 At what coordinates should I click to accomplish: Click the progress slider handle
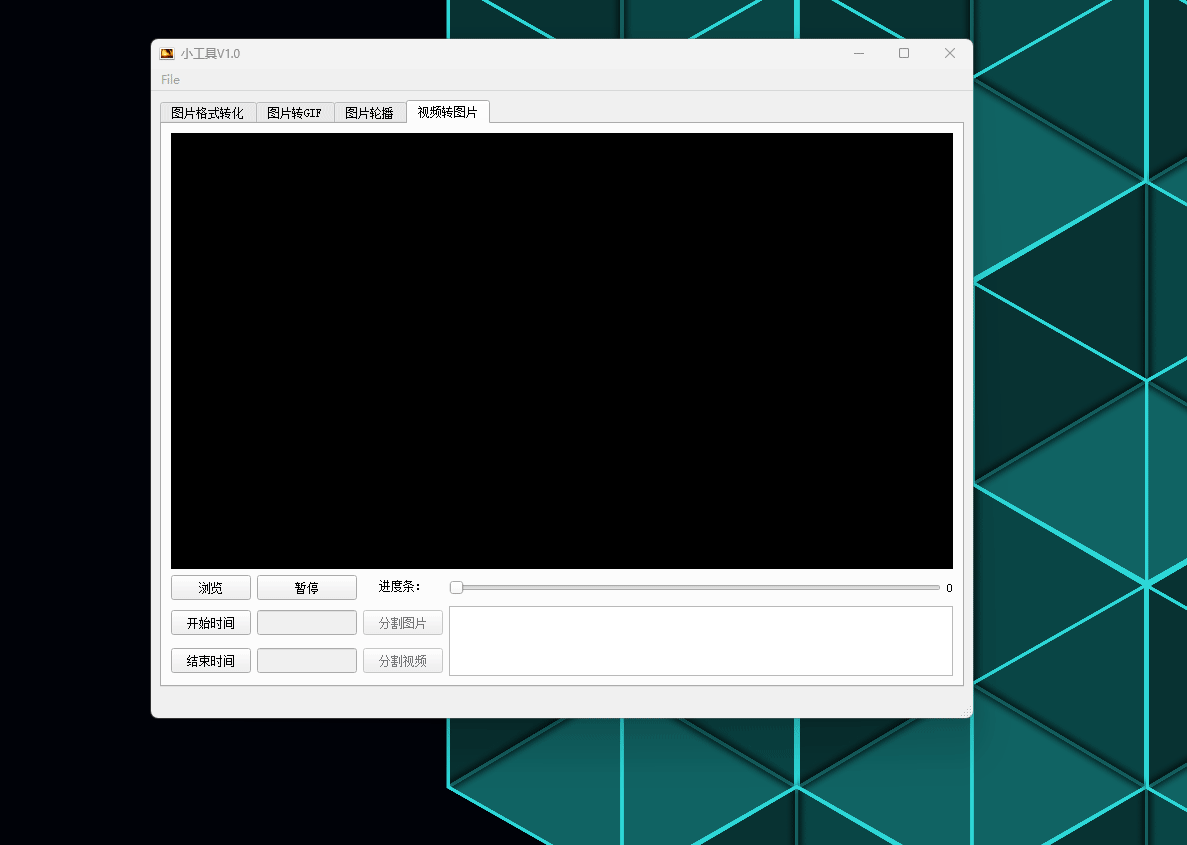tap(456, 588)
